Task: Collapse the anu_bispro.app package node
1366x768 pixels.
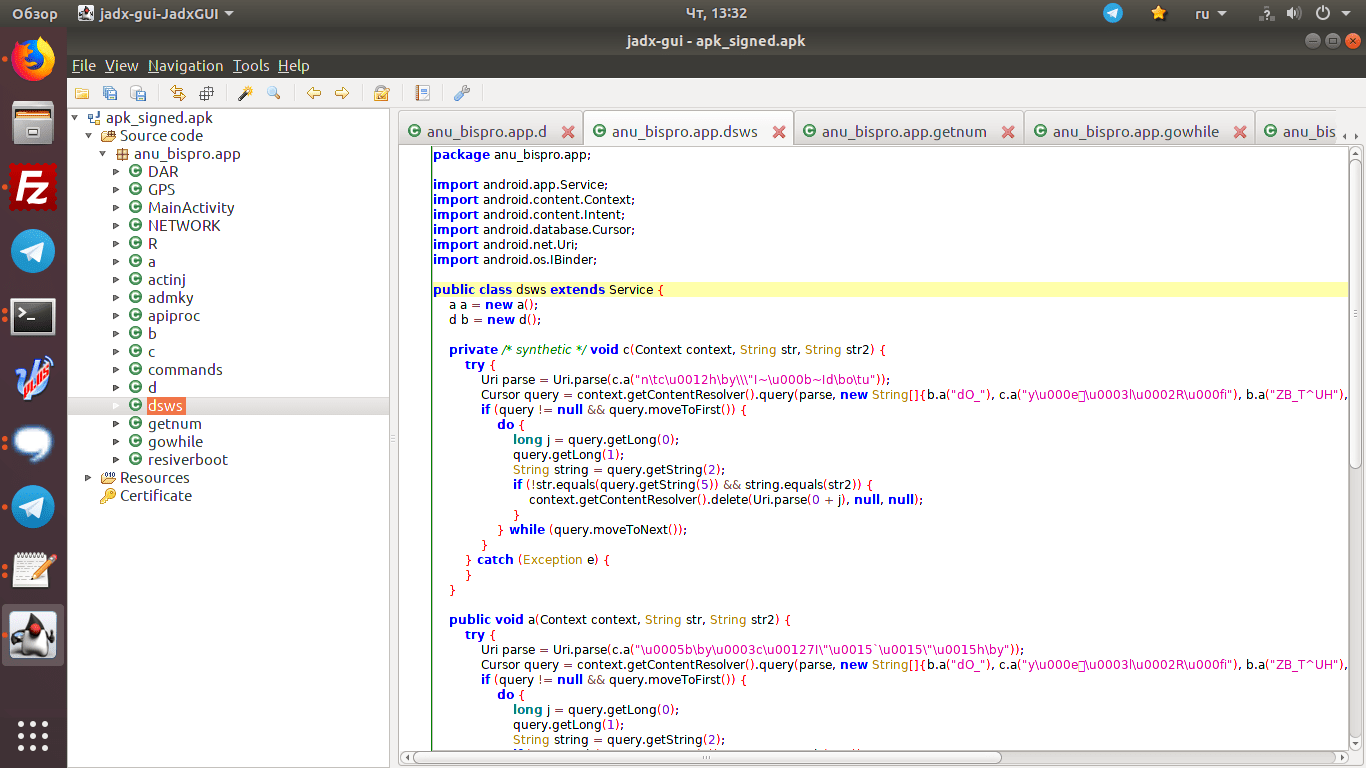Action: [103, 154]
